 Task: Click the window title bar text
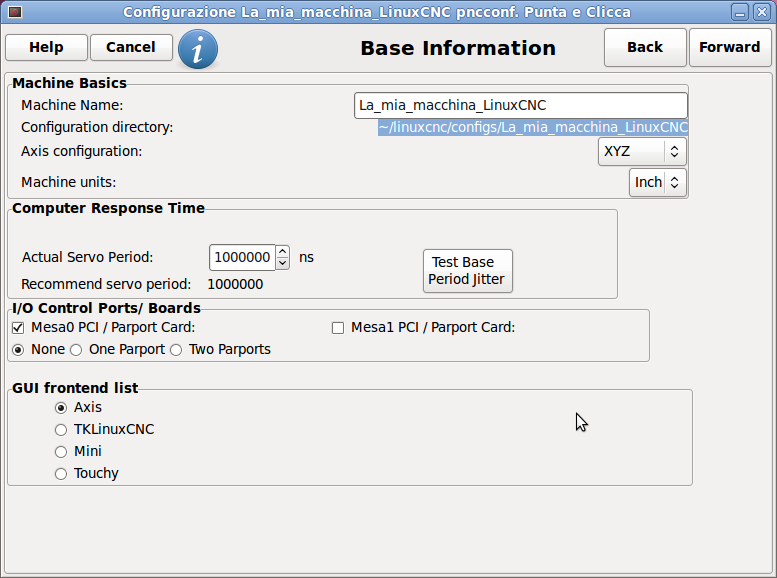[377, 12]
